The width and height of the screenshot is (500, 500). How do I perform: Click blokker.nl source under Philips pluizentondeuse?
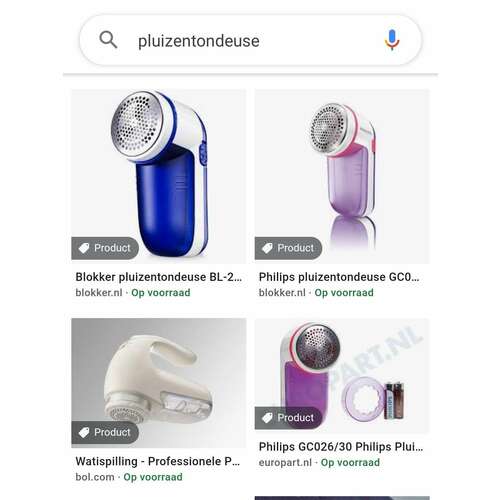[x=282, y=293]
